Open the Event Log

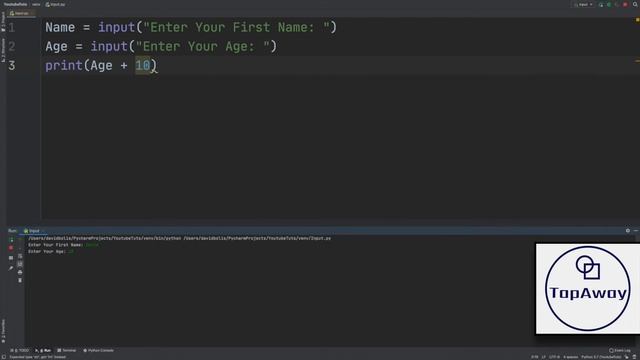pyautogui.click(x=620, y=350)
